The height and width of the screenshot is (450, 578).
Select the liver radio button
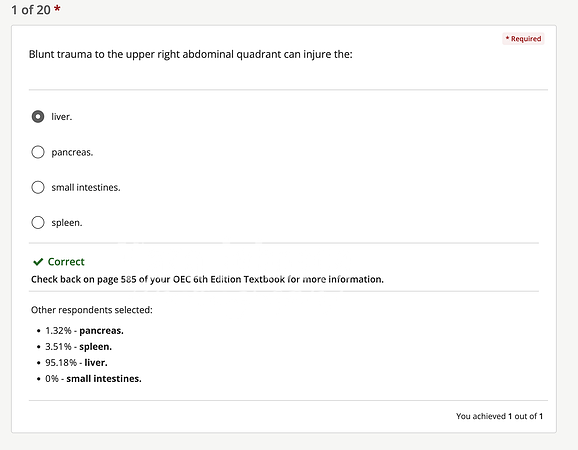point(38,116)
